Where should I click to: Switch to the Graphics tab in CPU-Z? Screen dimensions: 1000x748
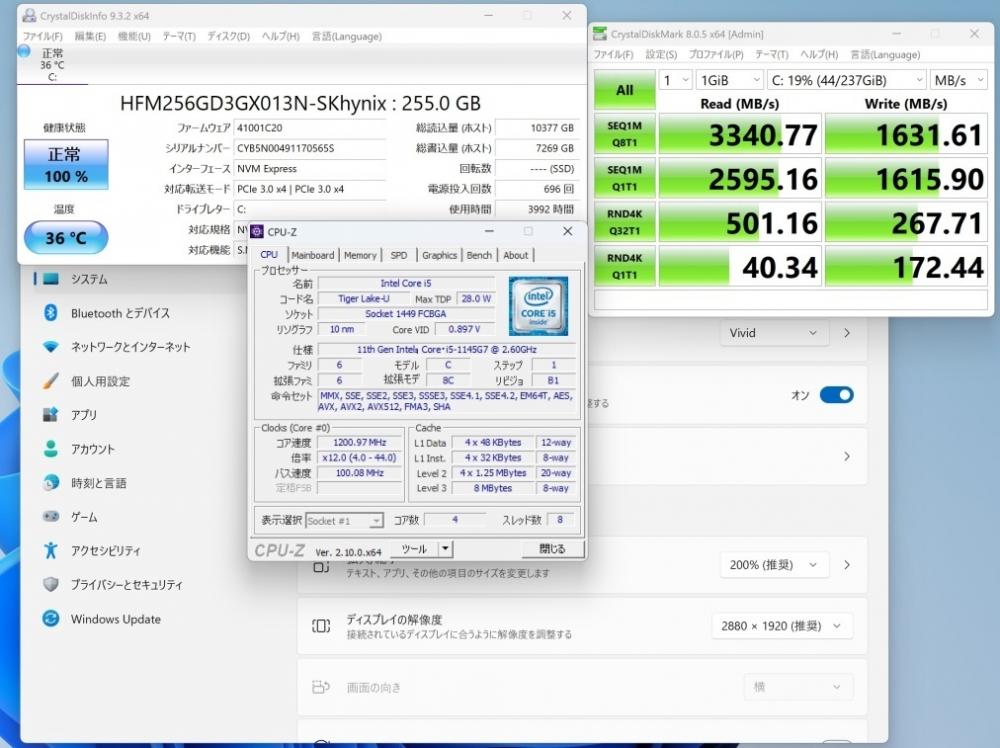pos(439,255)
